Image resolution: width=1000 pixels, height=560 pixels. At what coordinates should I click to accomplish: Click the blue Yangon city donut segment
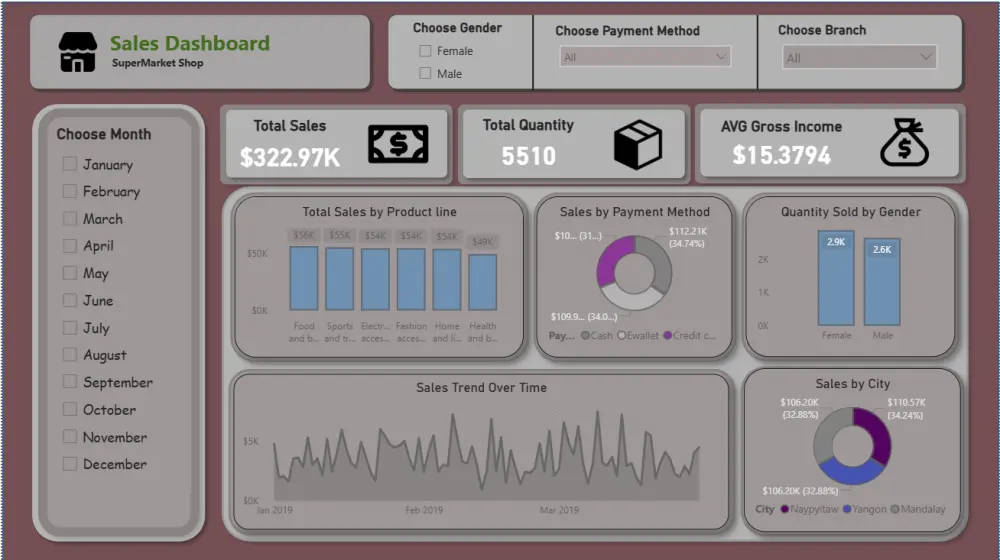850,473
